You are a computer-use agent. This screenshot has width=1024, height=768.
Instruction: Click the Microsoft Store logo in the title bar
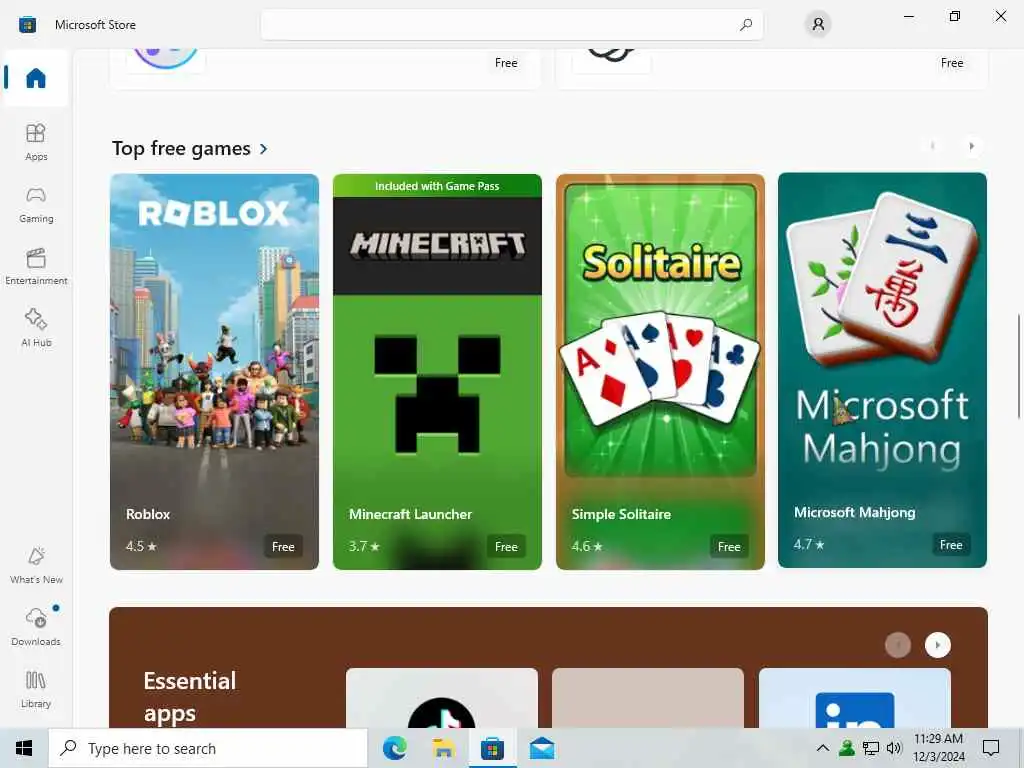point(27,25)
